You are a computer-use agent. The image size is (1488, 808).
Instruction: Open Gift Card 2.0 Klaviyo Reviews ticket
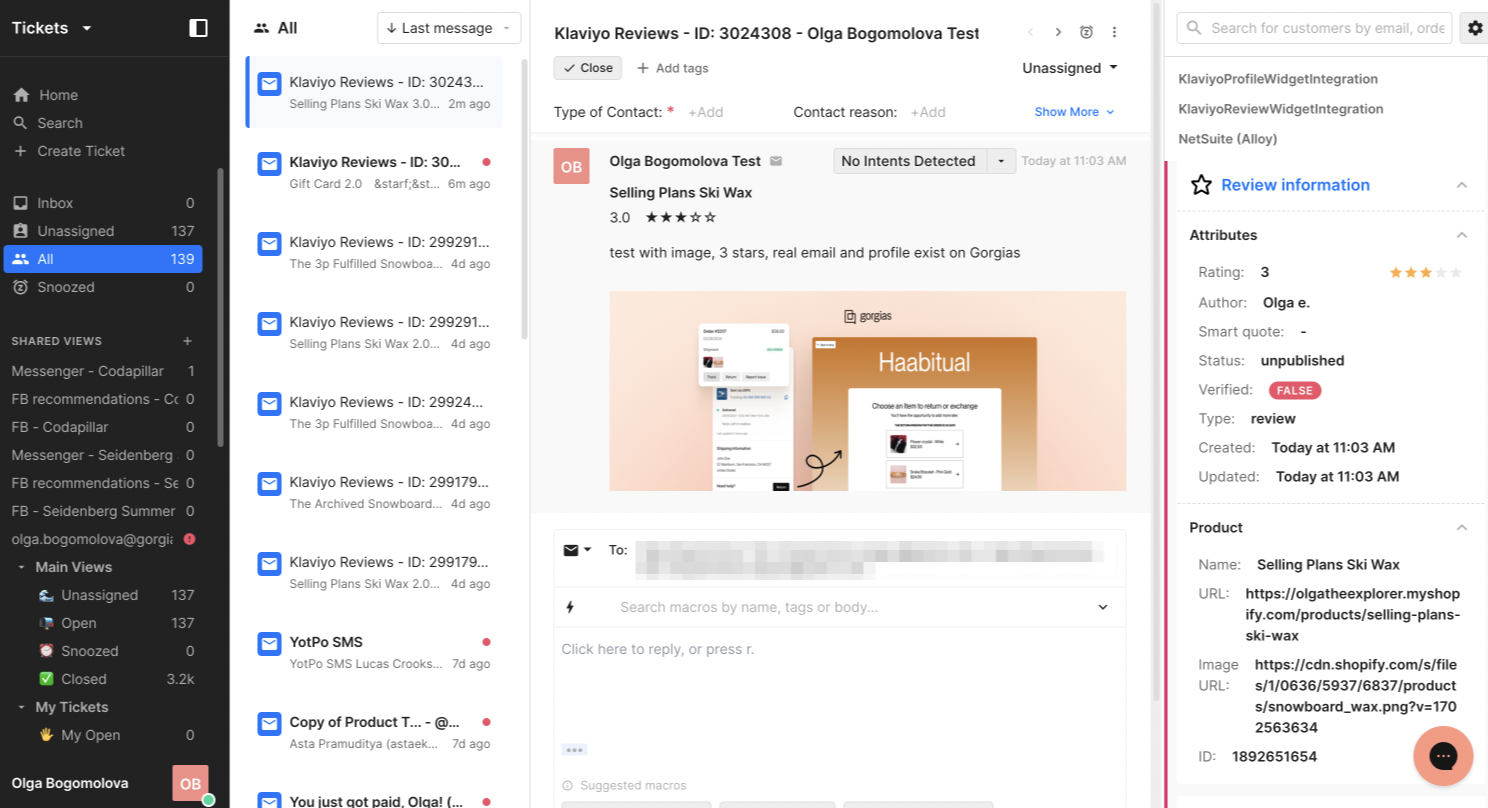click(x=376, y=172)
